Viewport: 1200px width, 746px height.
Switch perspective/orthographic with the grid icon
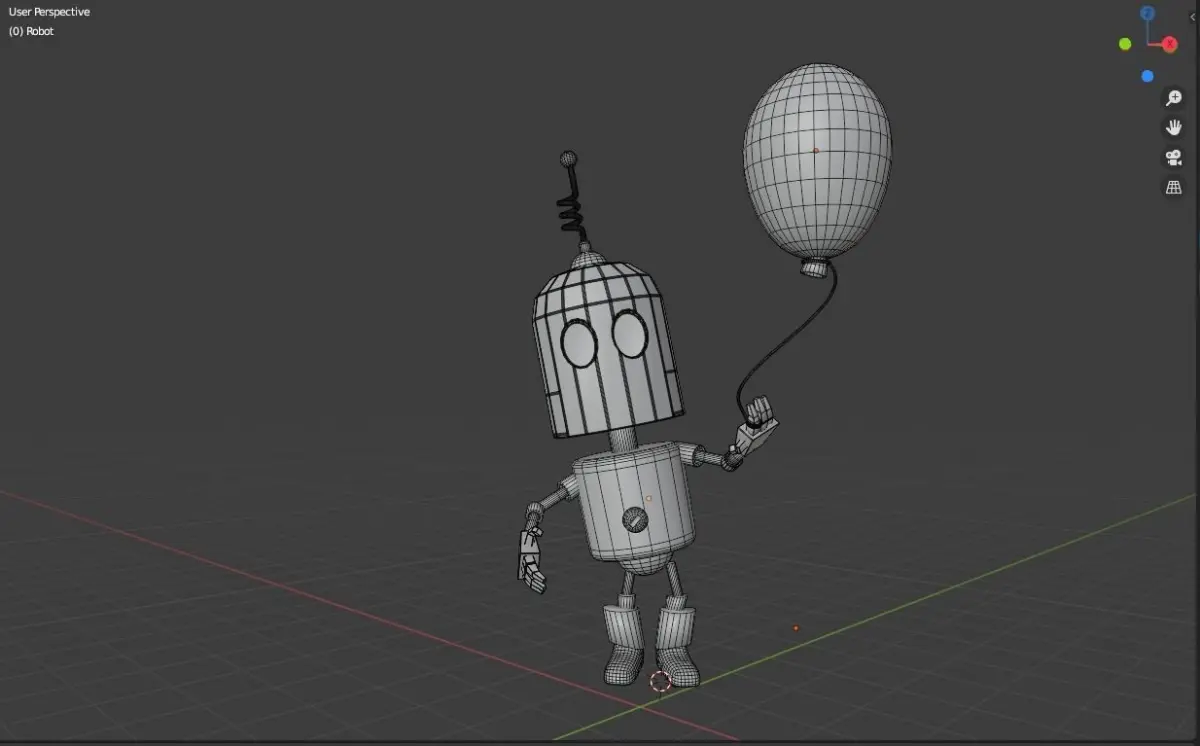point(1174,187)
